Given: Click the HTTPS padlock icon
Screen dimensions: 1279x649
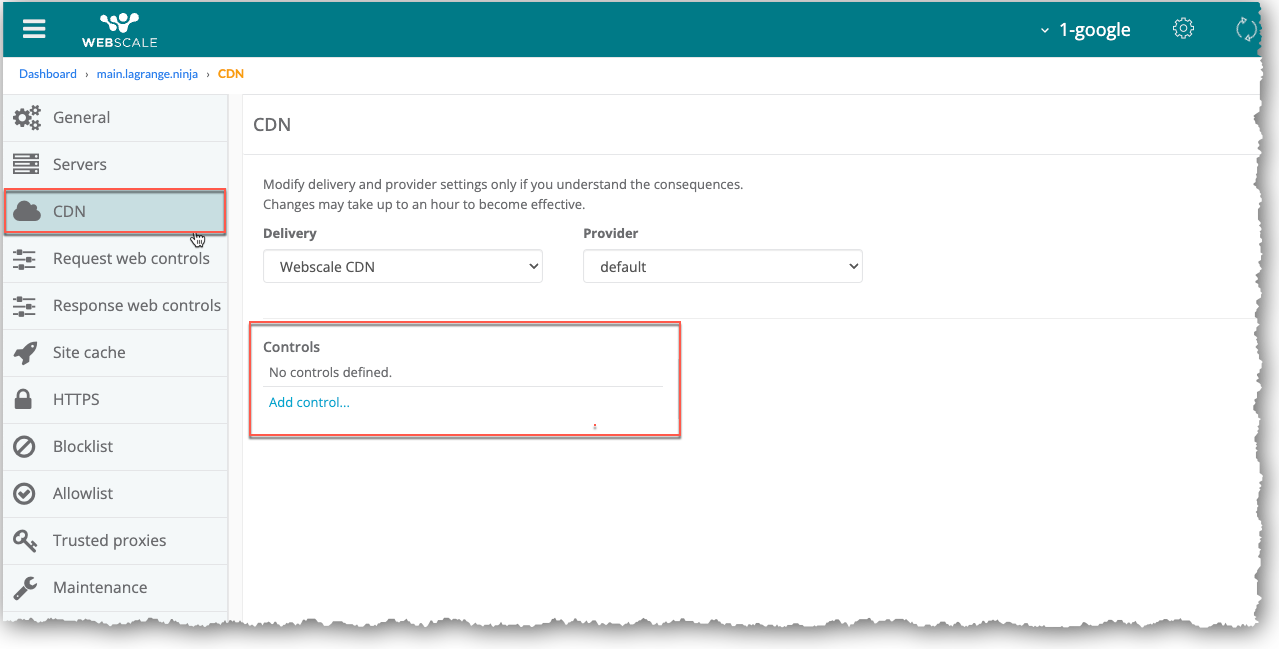Looking at the screenshot, I should [x=25, y=400].
